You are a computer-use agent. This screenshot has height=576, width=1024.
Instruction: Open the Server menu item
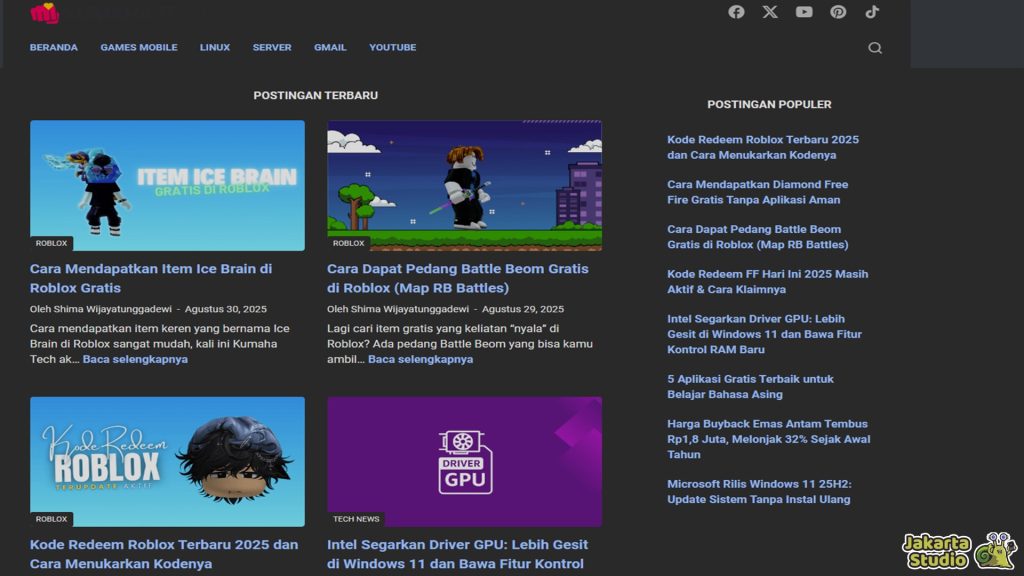[x=272, y=48]
